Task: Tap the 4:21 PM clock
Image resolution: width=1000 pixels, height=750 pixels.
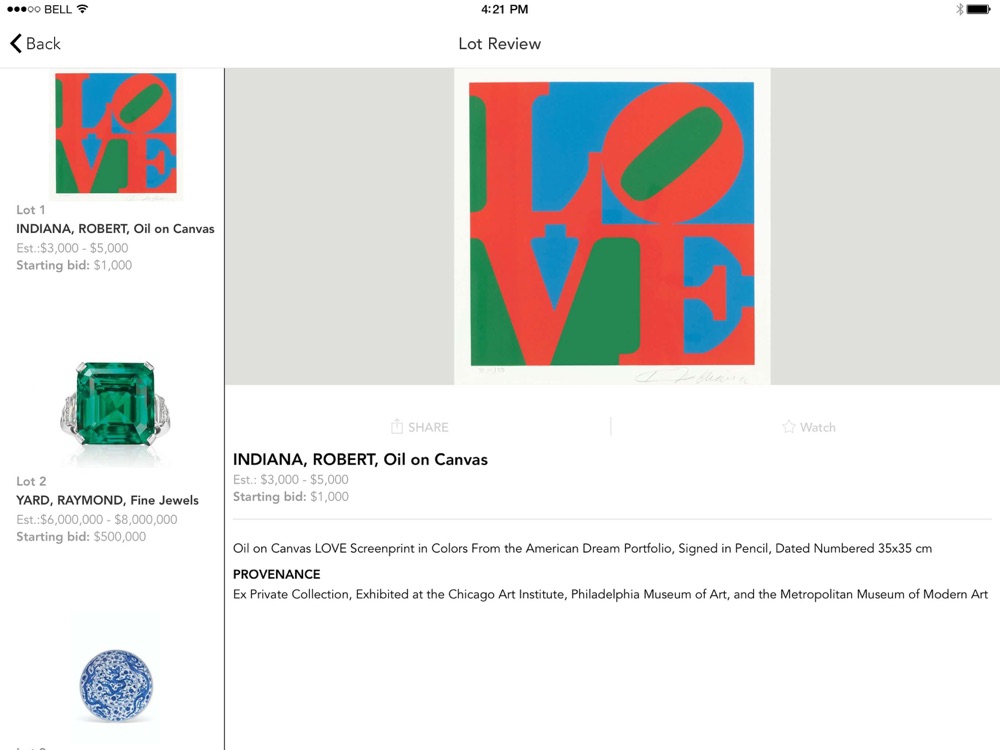Action: [504, 9]
